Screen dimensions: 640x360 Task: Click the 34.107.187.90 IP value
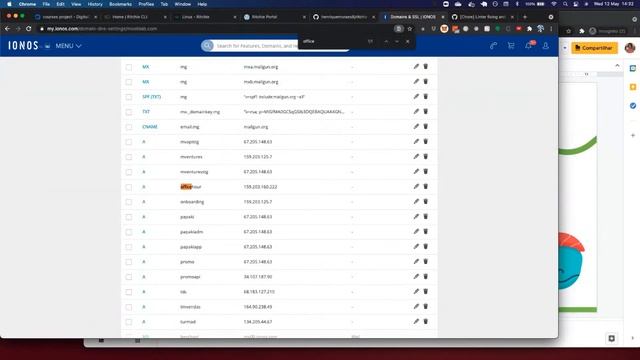(258, 277)
